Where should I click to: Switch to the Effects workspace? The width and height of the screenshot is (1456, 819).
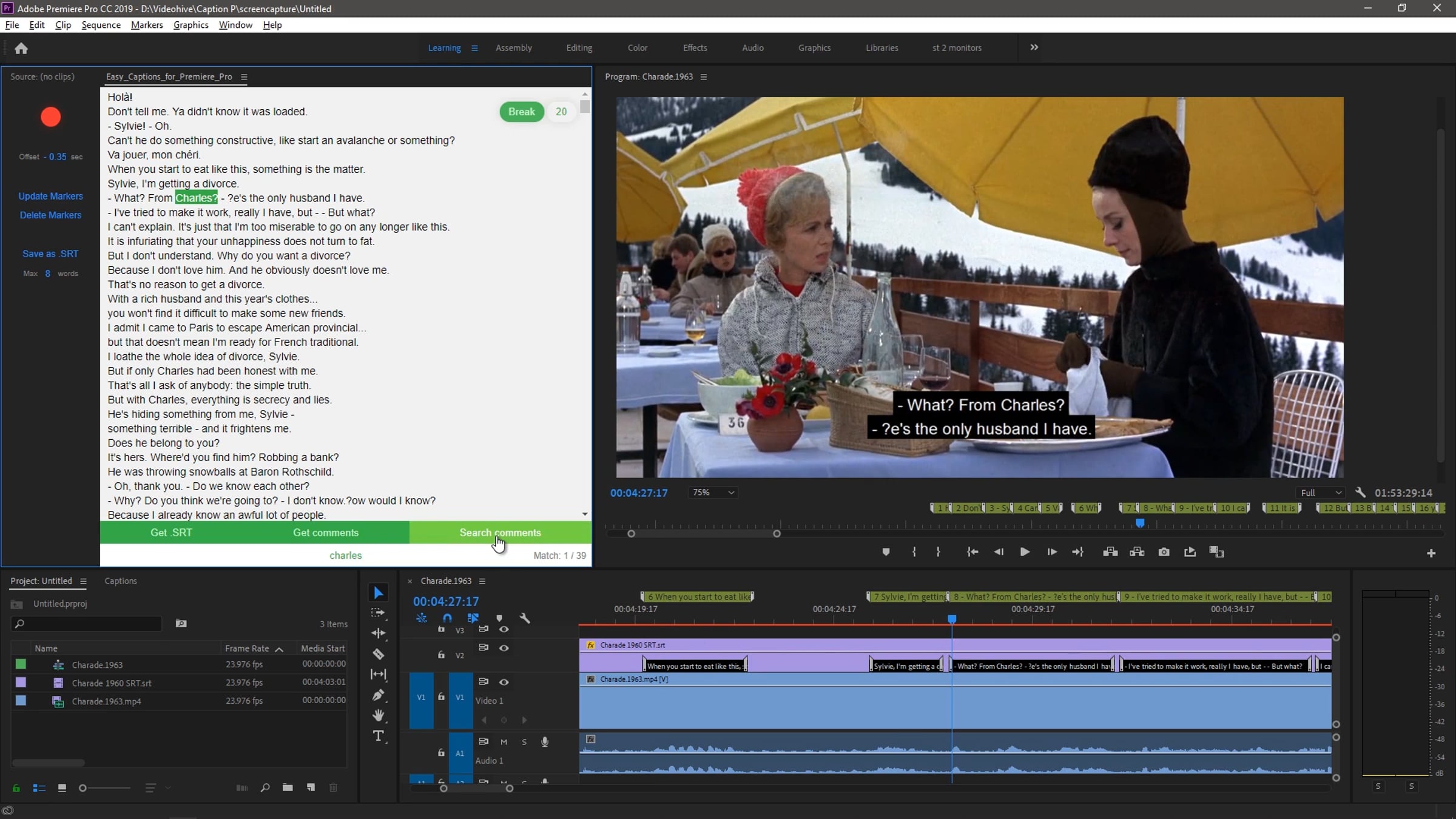click(695, 48)
